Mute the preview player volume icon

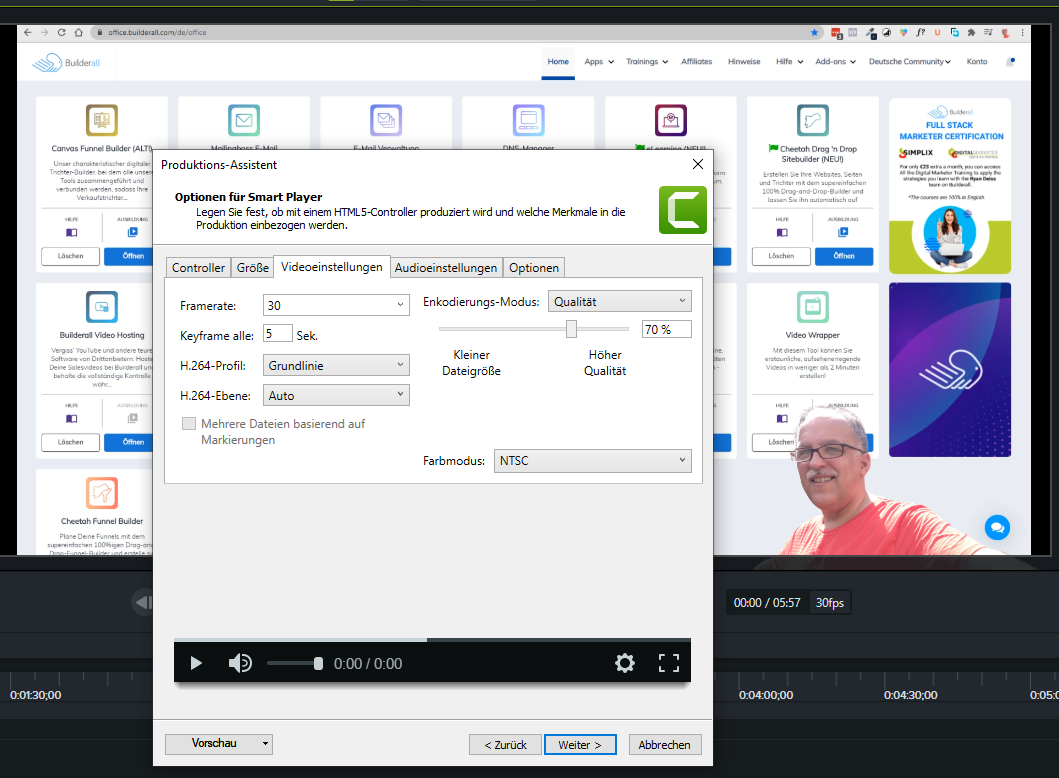click(240, 663)
